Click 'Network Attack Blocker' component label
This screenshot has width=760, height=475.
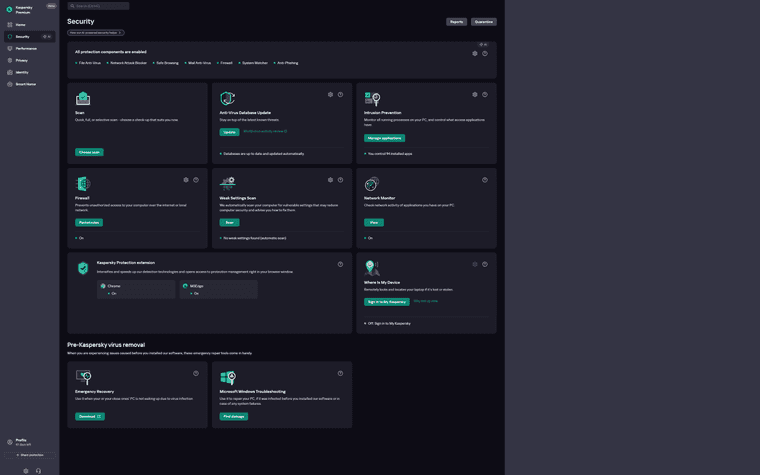pos(128,63)
